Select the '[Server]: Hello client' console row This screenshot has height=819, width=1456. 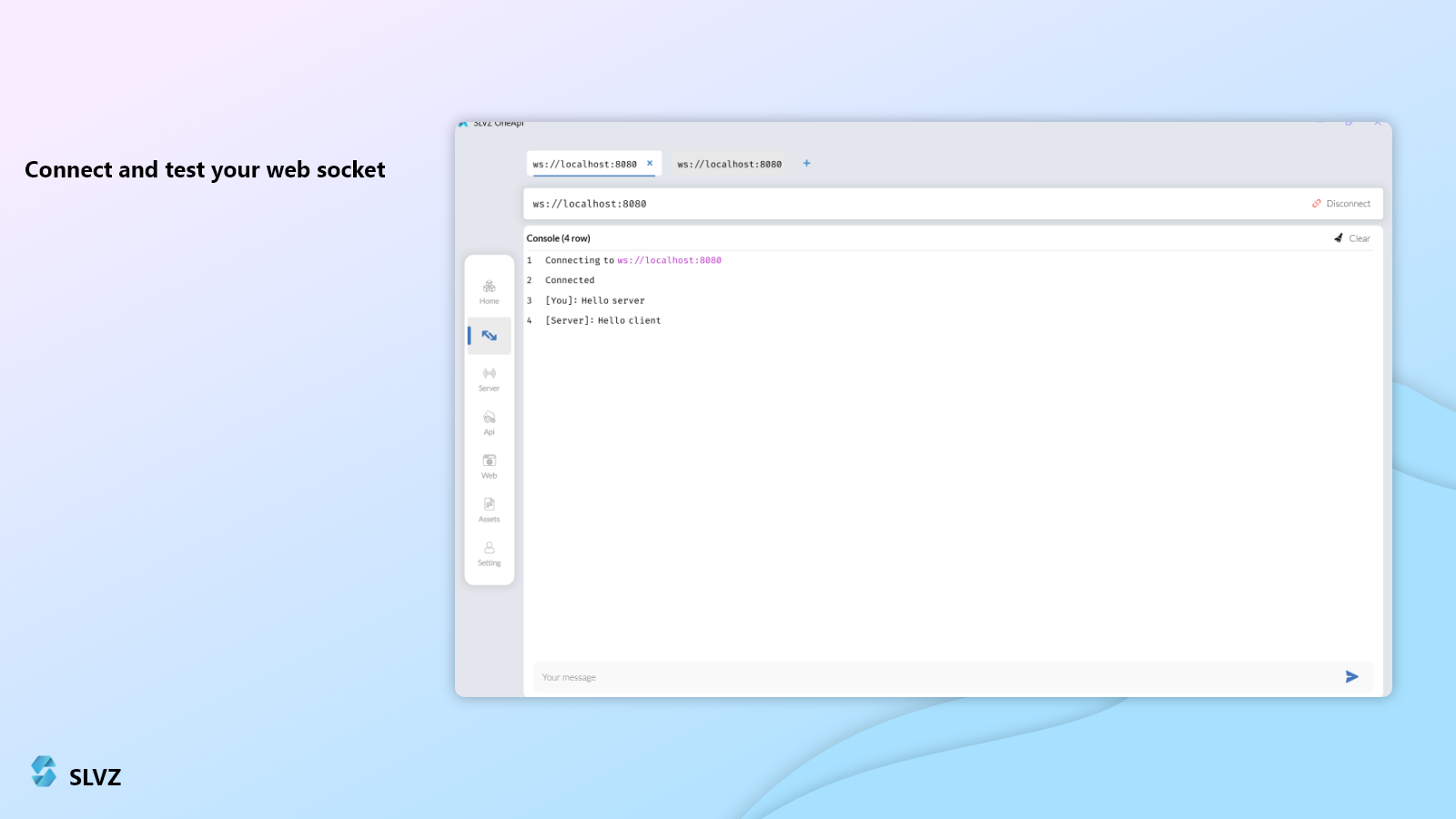(x=602, y=320)
